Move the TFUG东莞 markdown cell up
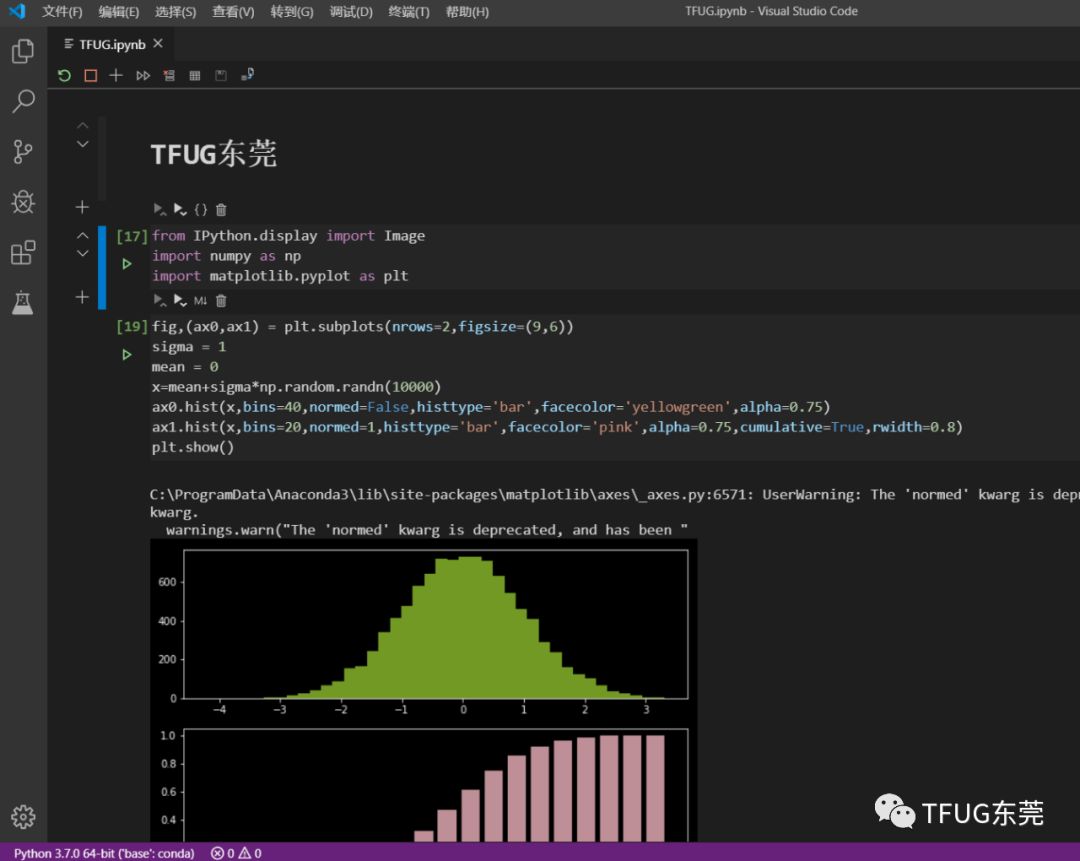Screen dimensions: 1080x861 tap(83, 125)
